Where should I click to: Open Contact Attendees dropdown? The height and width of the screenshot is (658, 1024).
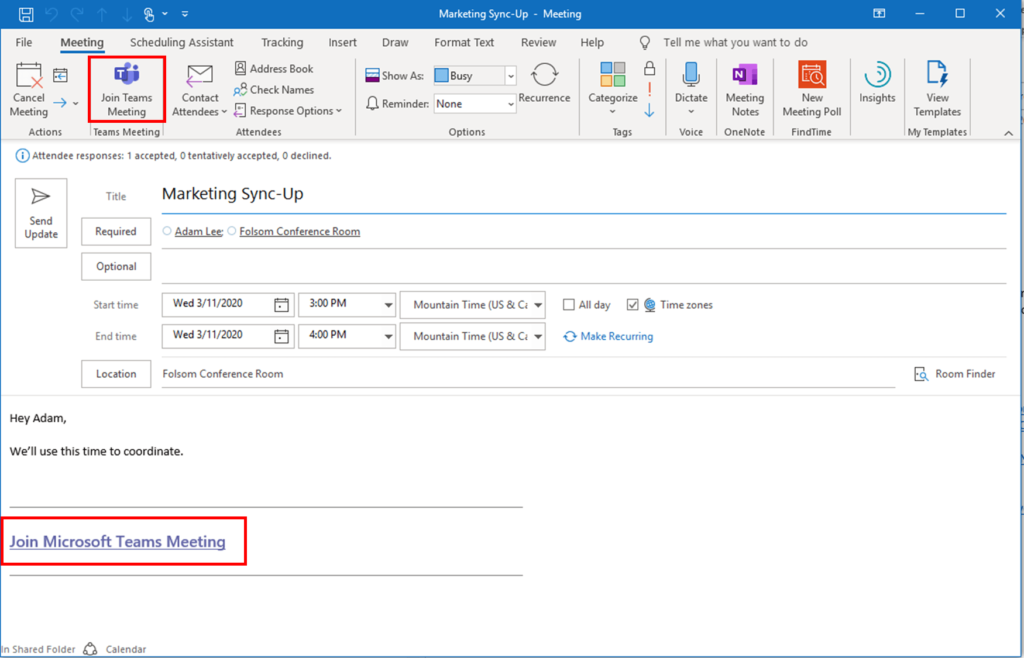point(200,90)
